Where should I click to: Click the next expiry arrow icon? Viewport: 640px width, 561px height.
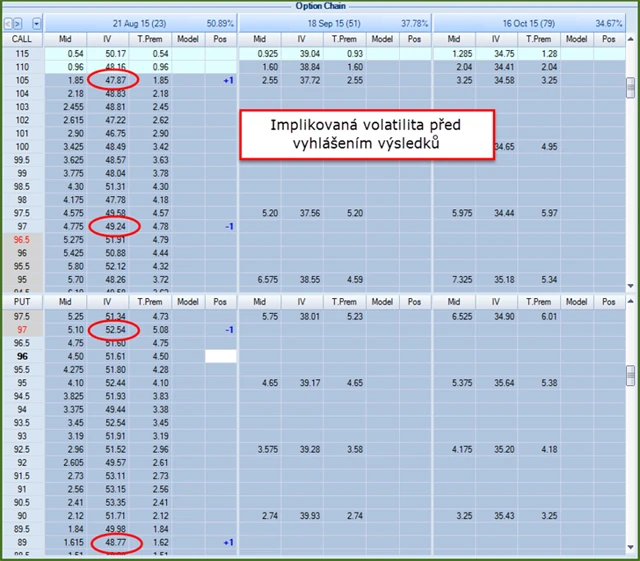18,24
